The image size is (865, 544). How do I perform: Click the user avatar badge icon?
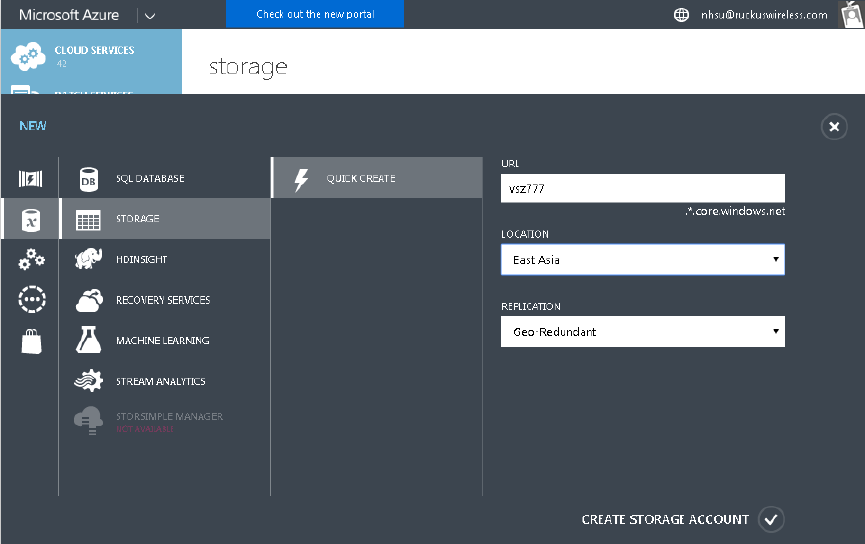[851, 14]
